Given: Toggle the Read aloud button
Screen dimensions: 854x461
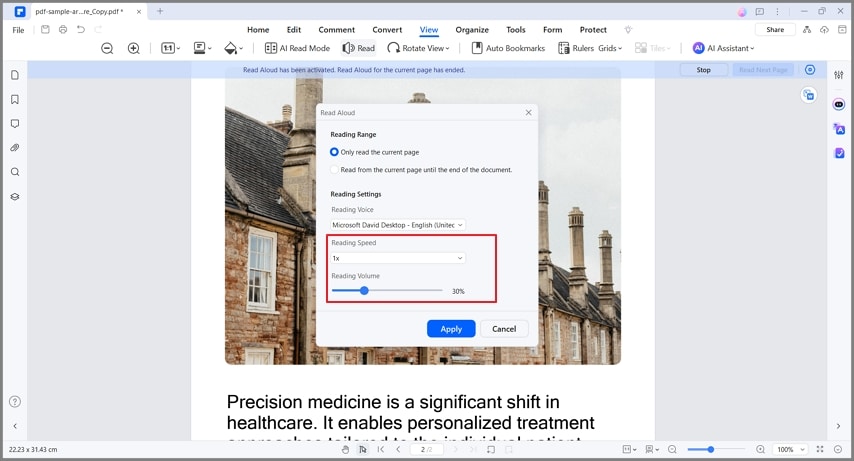Looking at the screenshot, I should click(359, 48).
